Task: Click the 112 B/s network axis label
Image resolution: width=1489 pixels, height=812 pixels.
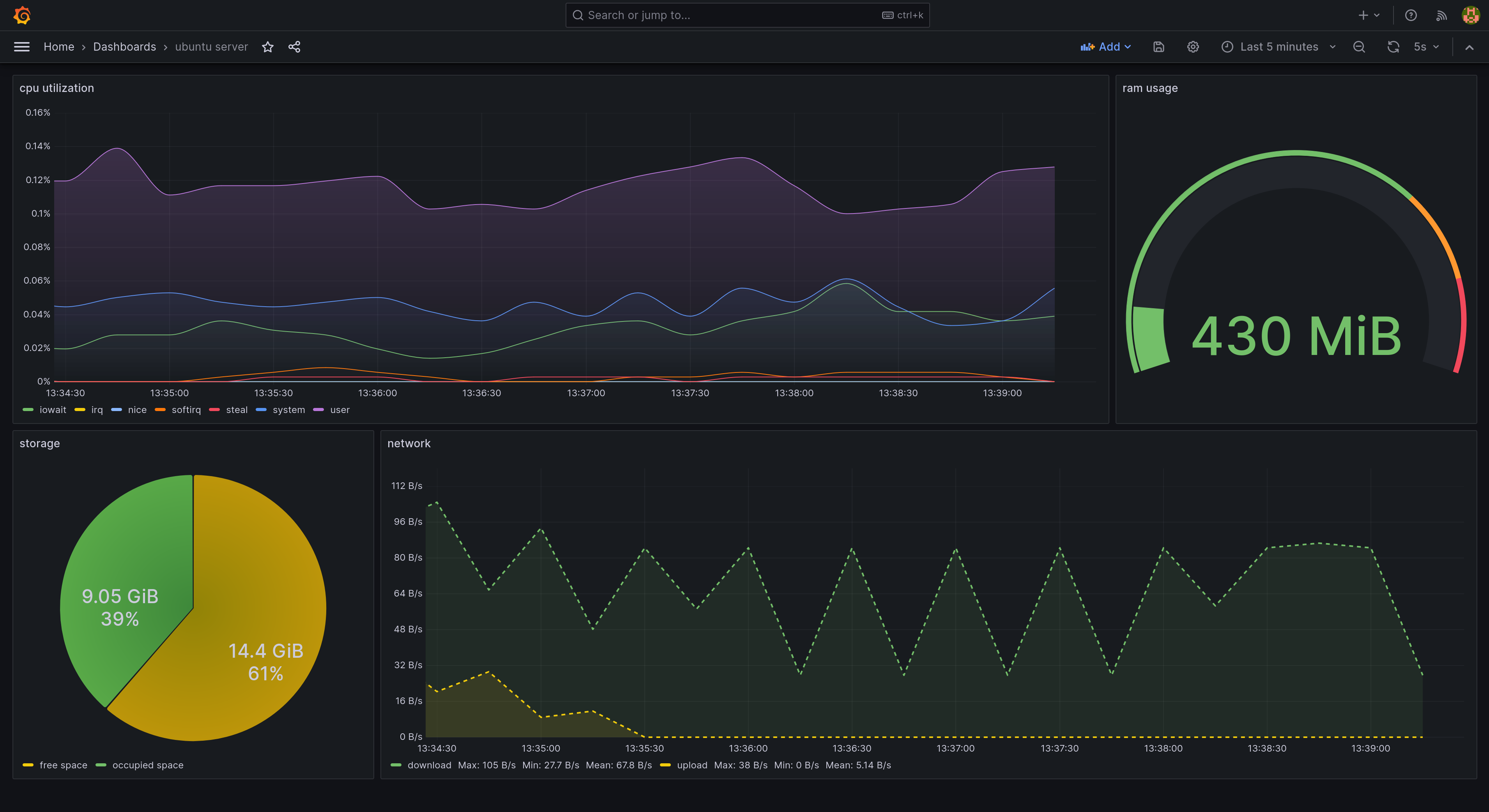Action: (x=407, y=486)
